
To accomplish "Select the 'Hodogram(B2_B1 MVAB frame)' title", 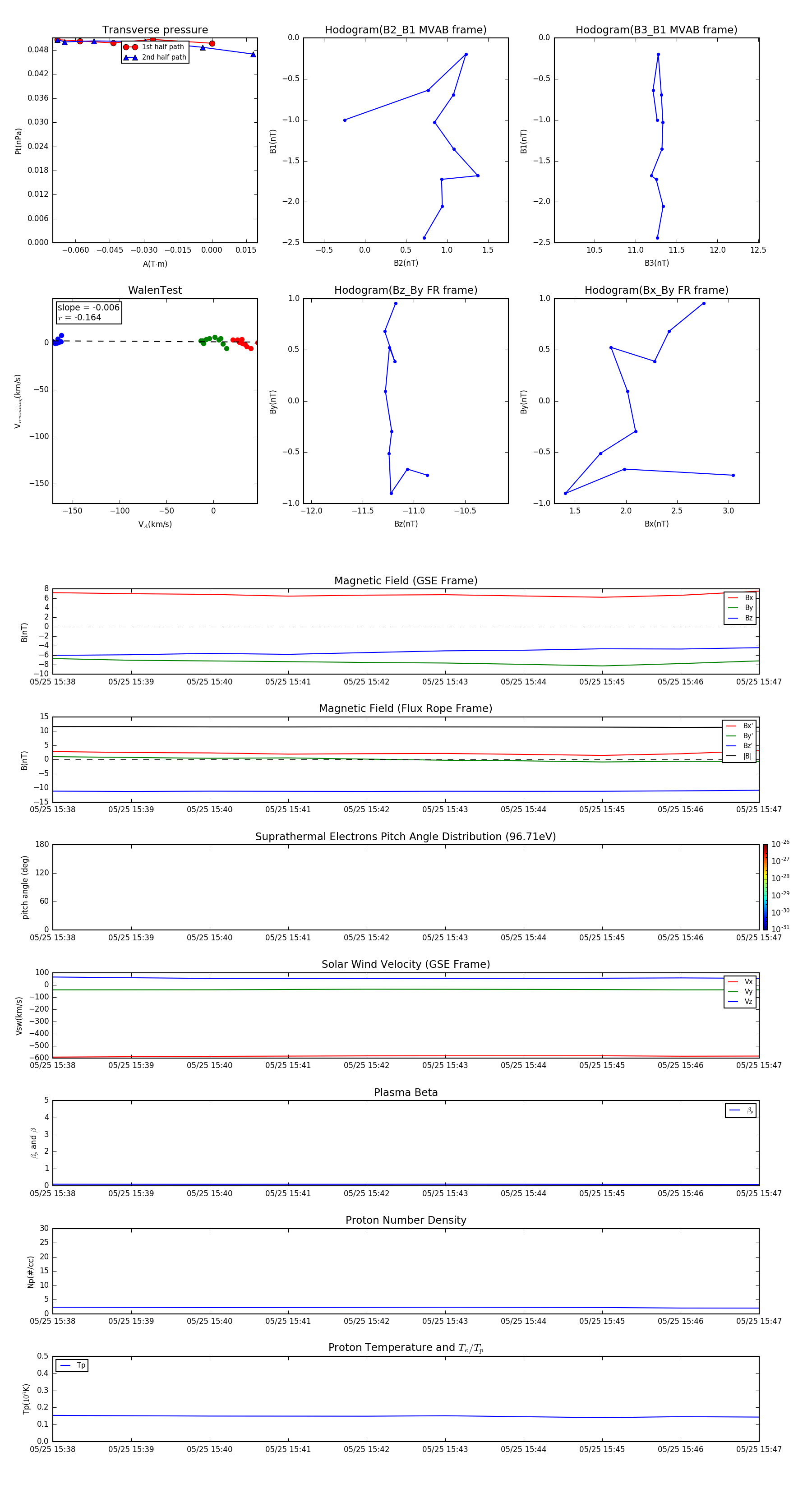I will (406, 30).
